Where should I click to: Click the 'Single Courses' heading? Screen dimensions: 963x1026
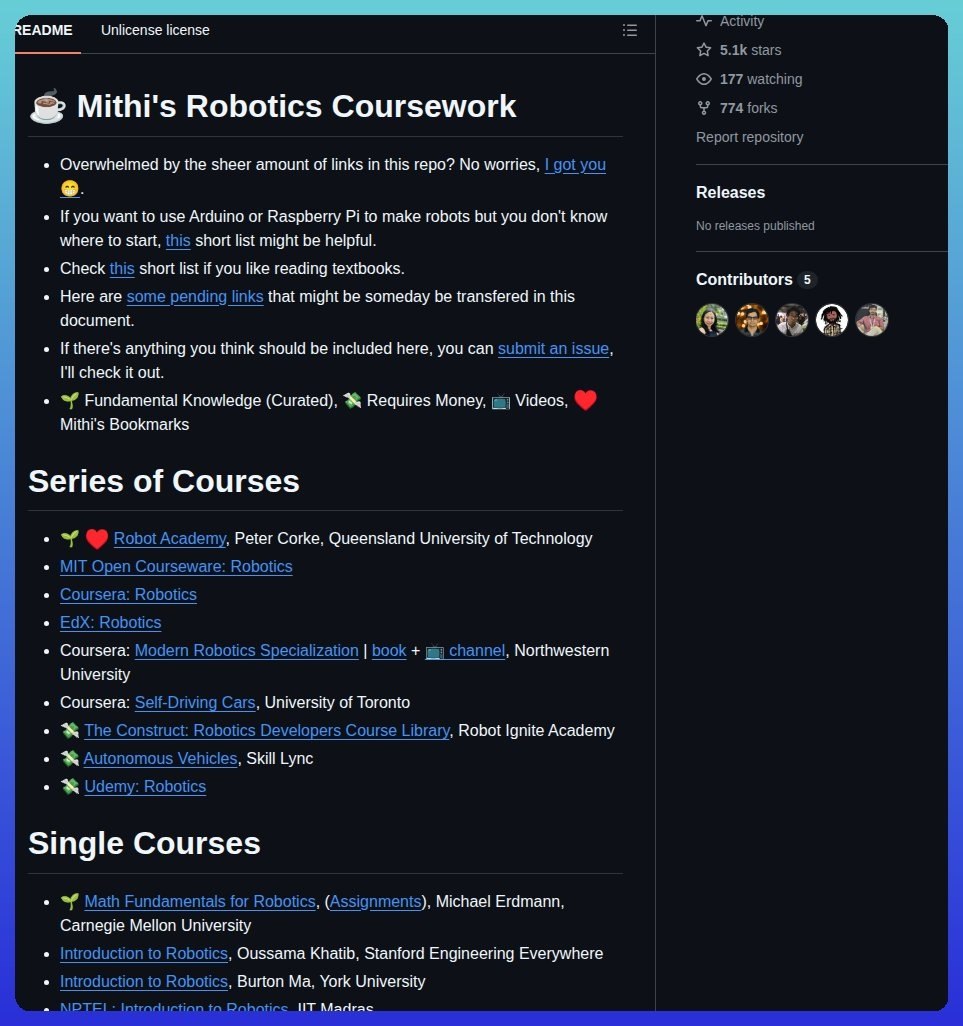(145, 843)
